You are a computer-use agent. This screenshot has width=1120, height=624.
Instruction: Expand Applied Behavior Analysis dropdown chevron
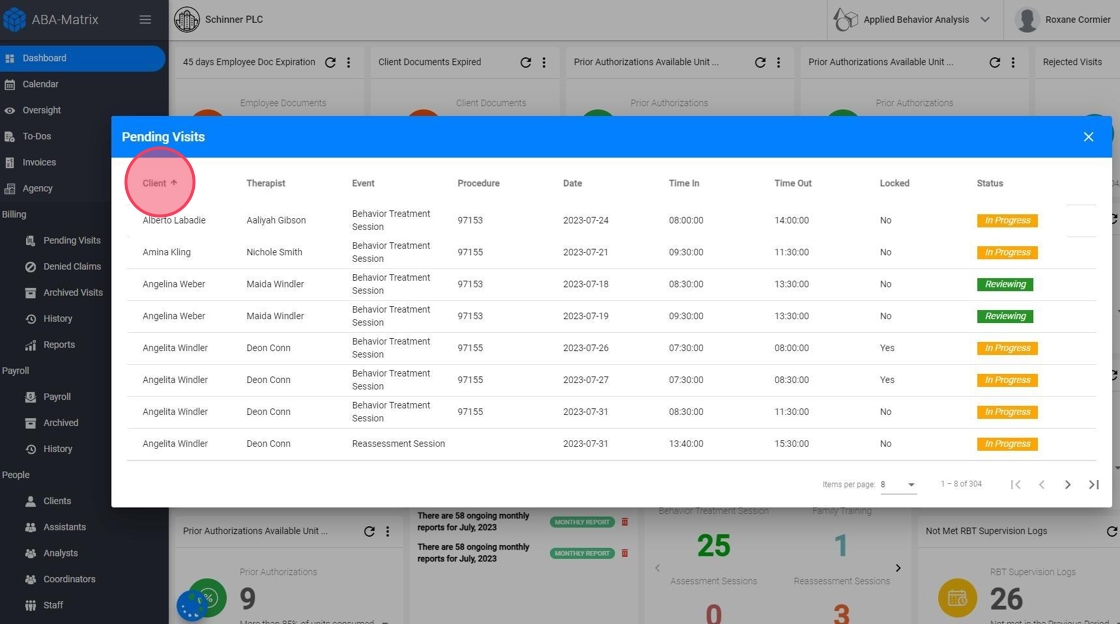pos(985,19)
